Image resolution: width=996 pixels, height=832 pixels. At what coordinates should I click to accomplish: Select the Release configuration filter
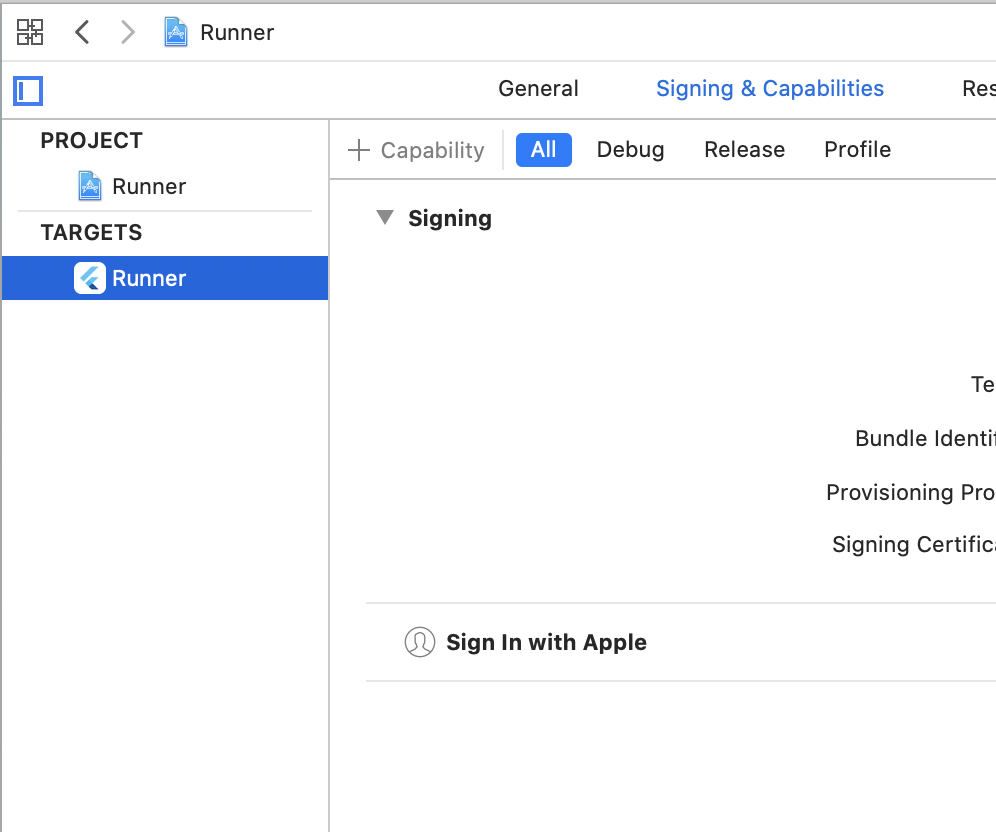(x=744, y=150)
